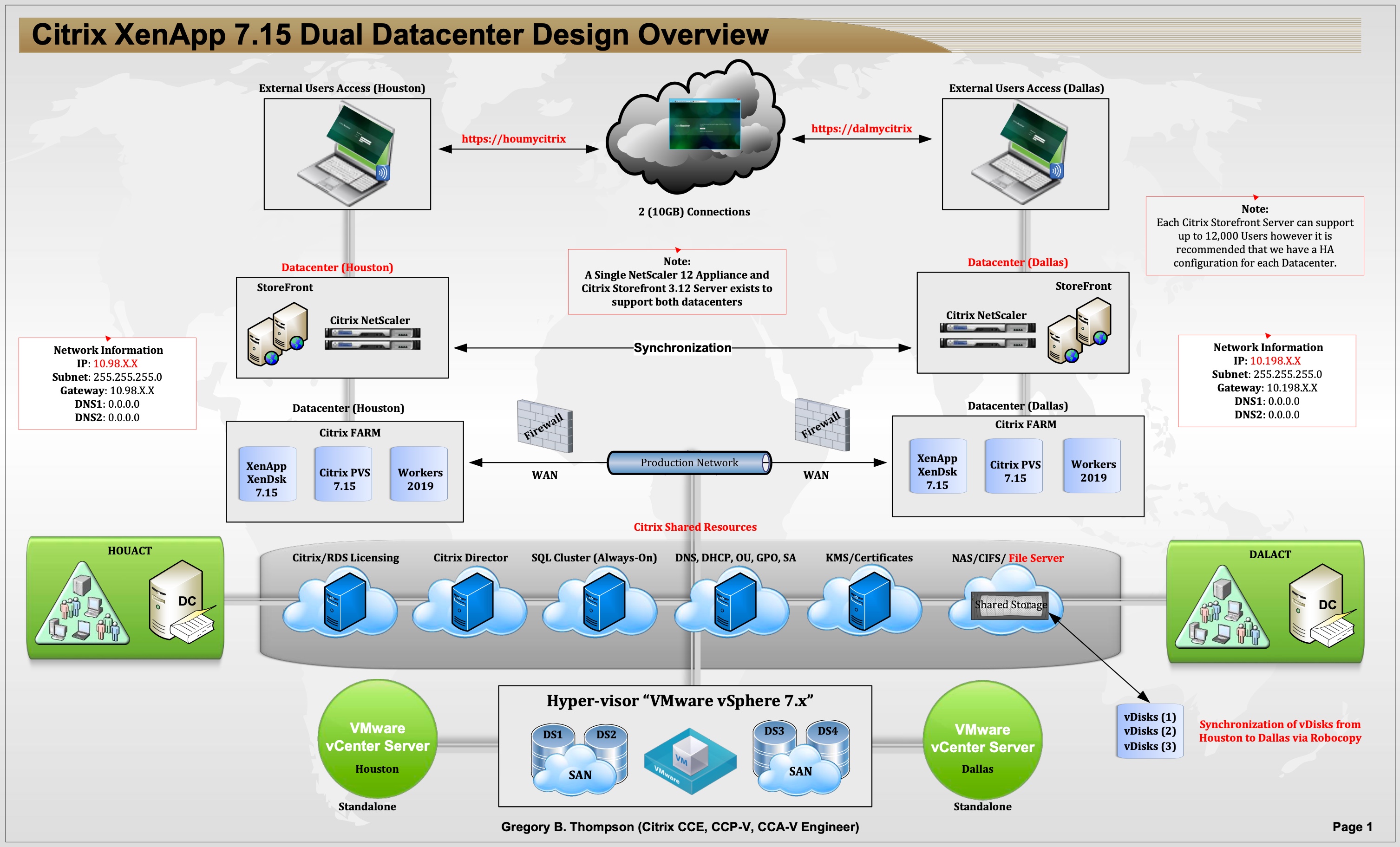1400x847 pixels.
Task: Click Dallas Citrix PVS 7.15 box
Action: (x=1015, y=466)
